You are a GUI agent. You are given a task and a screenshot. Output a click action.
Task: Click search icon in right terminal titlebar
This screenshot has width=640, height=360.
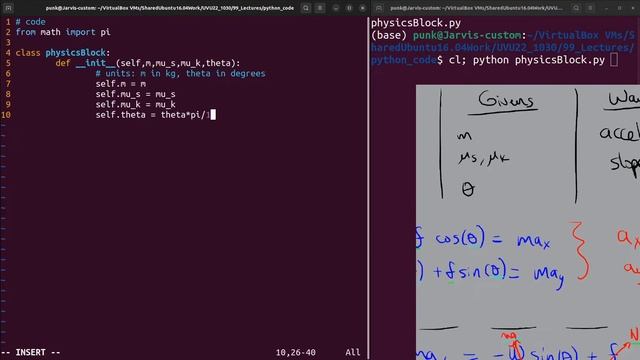point(576,8)
